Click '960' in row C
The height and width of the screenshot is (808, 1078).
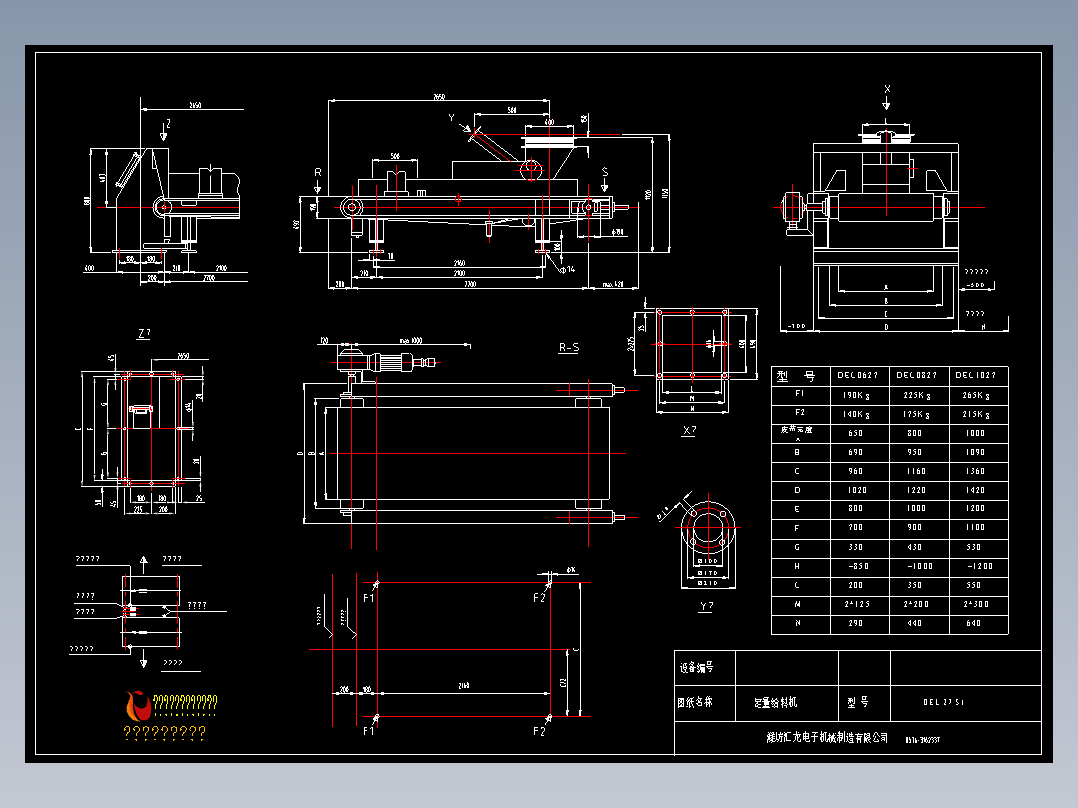tap(855, 472)
